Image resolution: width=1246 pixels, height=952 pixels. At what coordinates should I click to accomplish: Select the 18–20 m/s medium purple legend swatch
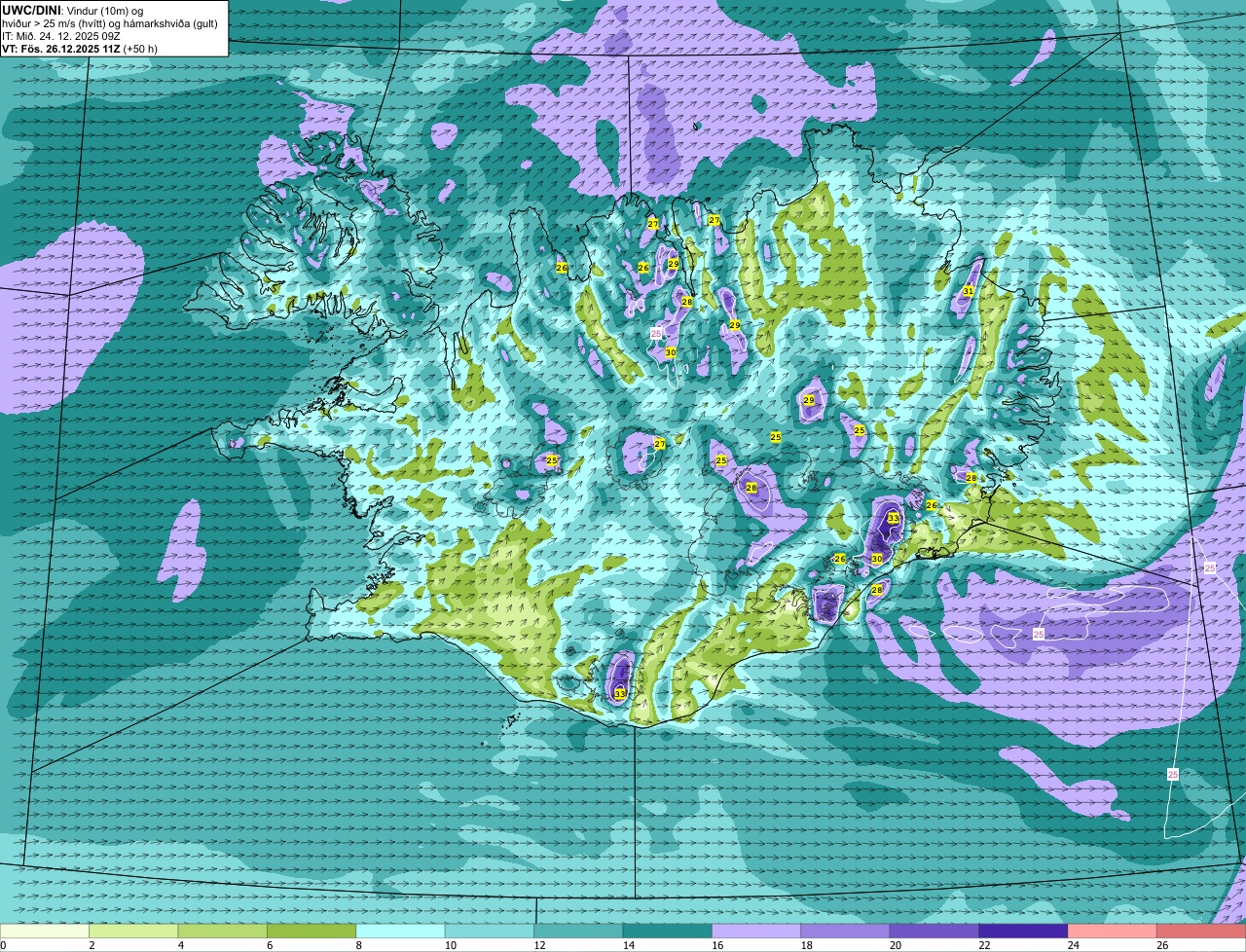[845, 931]
